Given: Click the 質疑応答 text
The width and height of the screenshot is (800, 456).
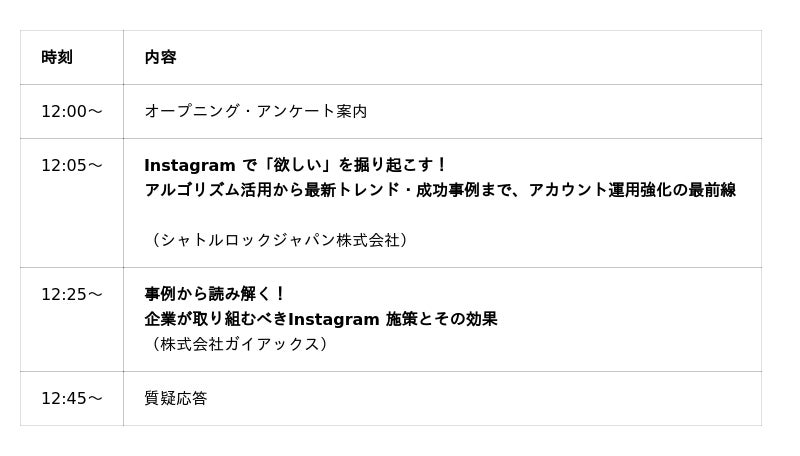Looking at the screenshot, I should point(176,398).
